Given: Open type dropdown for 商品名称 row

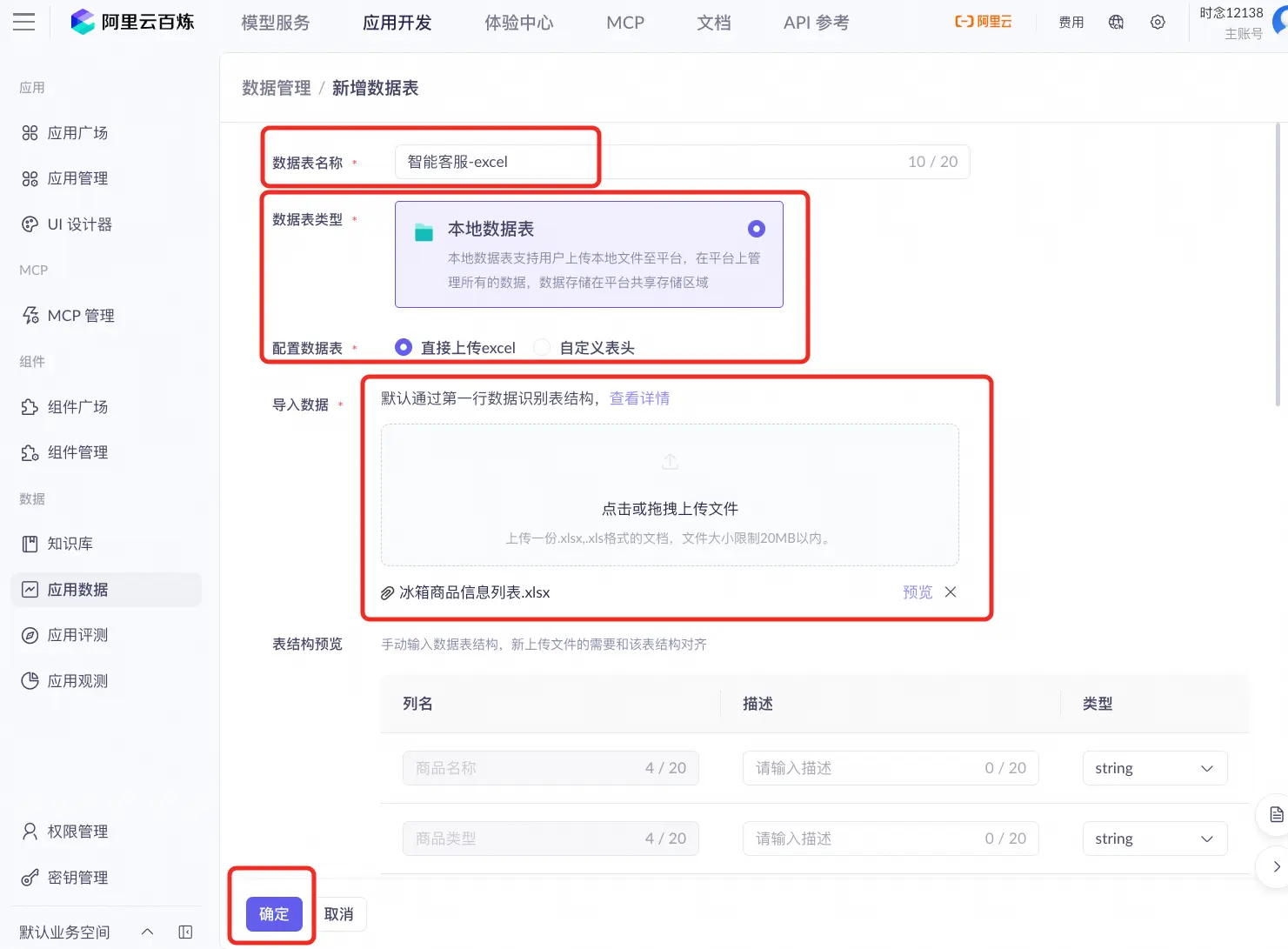Looking at the screenshot, I should pyautogui.click(x=1155, y=768).
